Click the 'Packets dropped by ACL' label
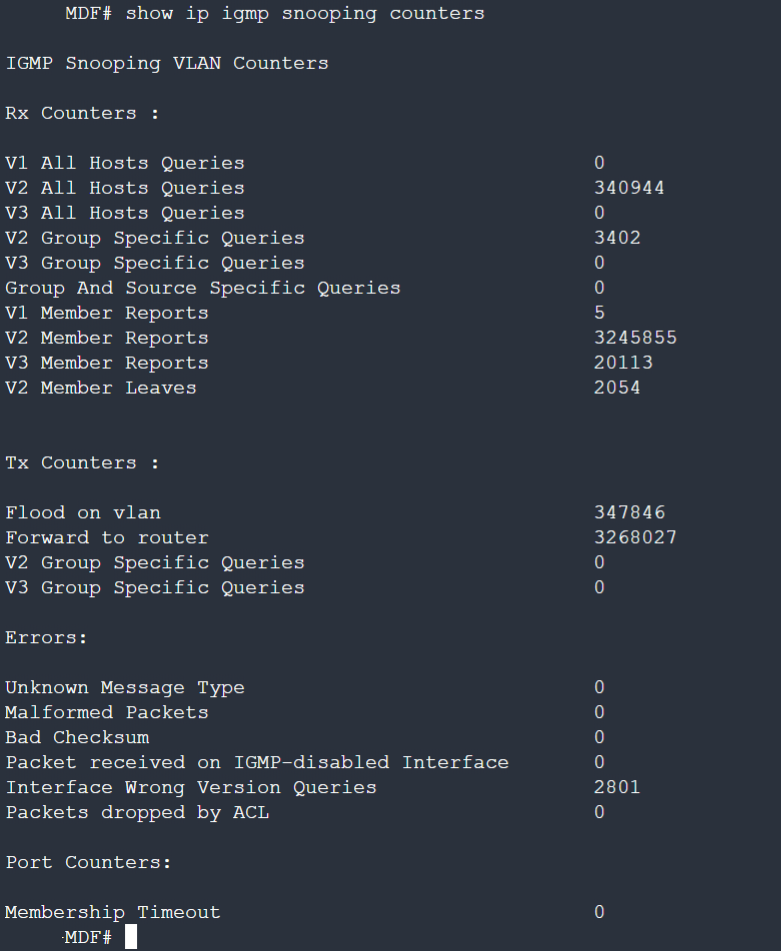The width and height of the screenshot is (781, 951). [x=137, y=813]
